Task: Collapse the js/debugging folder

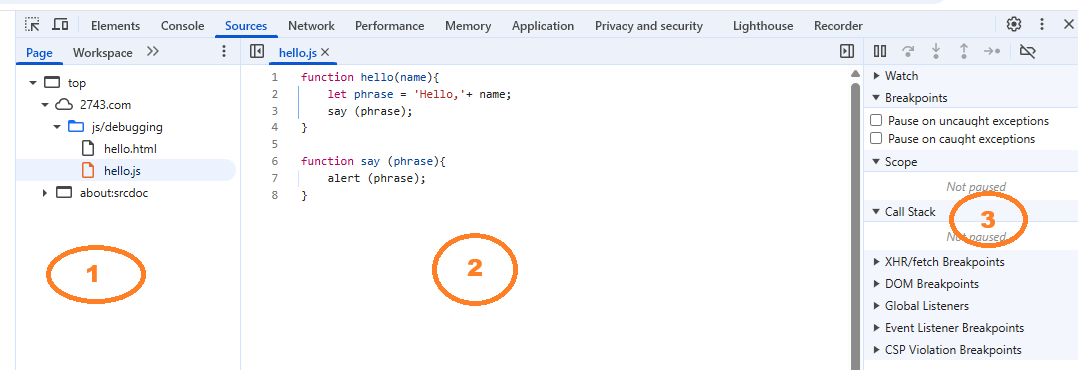Action: [x=57, y=127]
